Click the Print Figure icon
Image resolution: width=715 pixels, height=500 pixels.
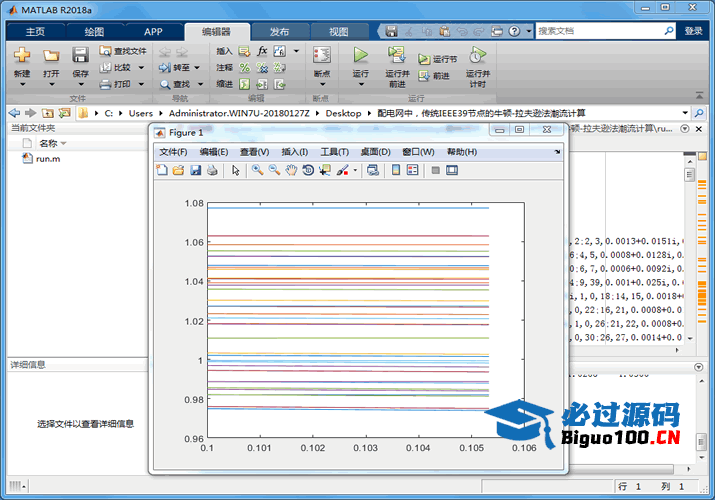tap(212, 171)
